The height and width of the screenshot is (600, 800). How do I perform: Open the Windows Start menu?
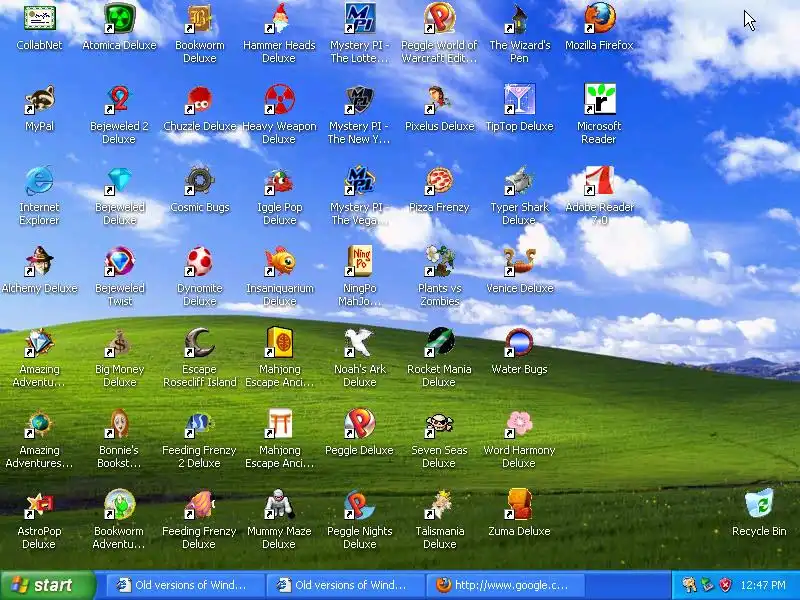[48, 585]
